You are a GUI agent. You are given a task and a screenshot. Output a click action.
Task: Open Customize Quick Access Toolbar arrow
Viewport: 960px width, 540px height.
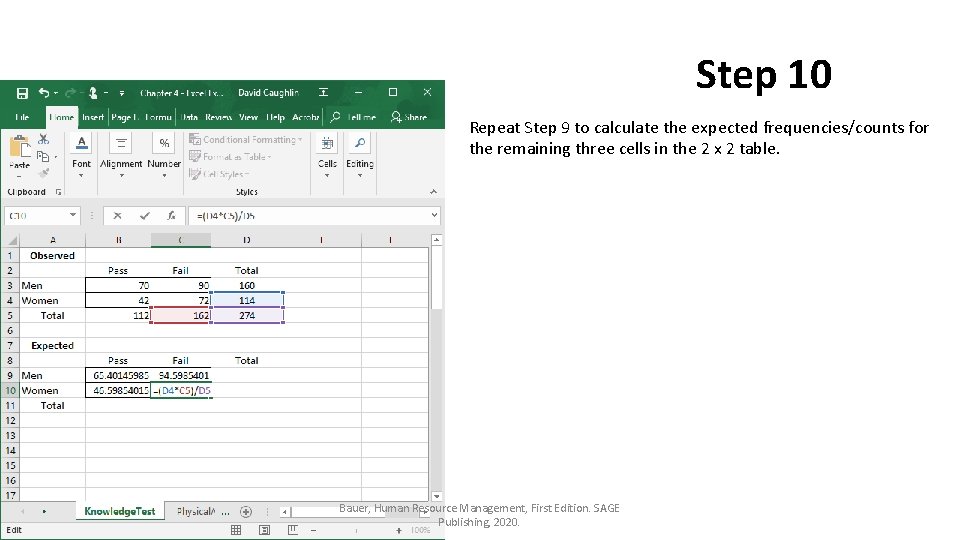click(122, 93)
